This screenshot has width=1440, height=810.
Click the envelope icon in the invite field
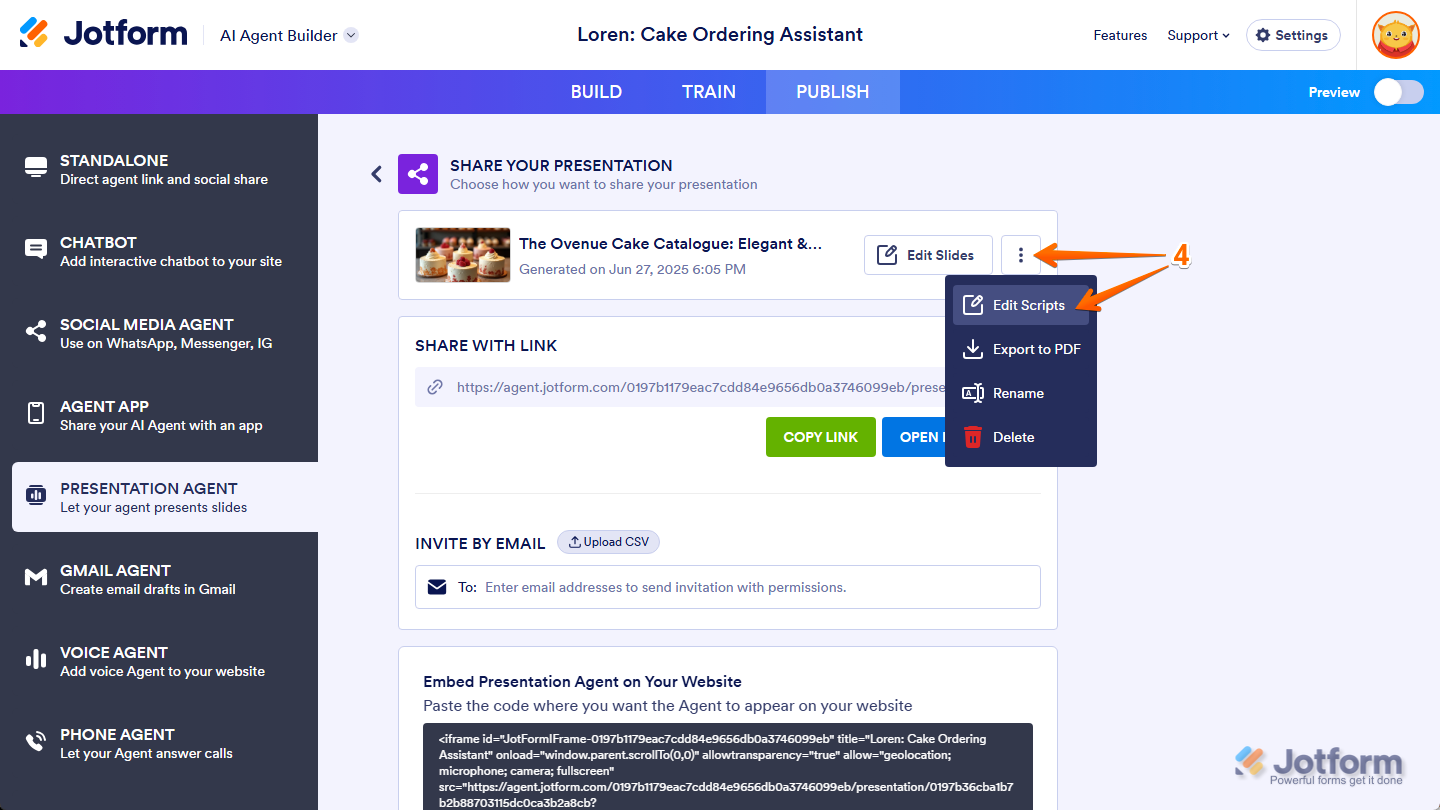point(437,587)
